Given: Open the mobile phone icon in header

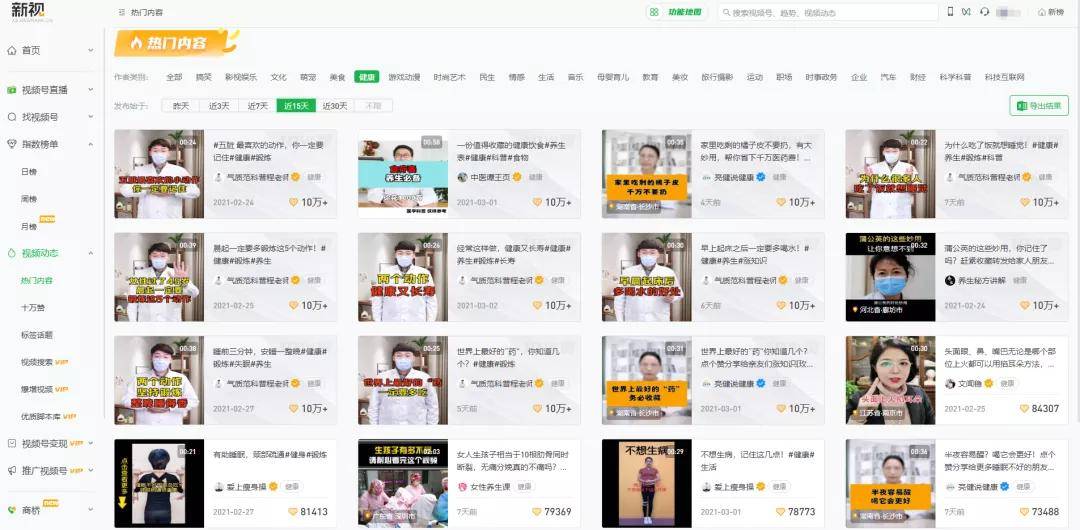Looking at the screenshot, I should (x=950, y=12).
